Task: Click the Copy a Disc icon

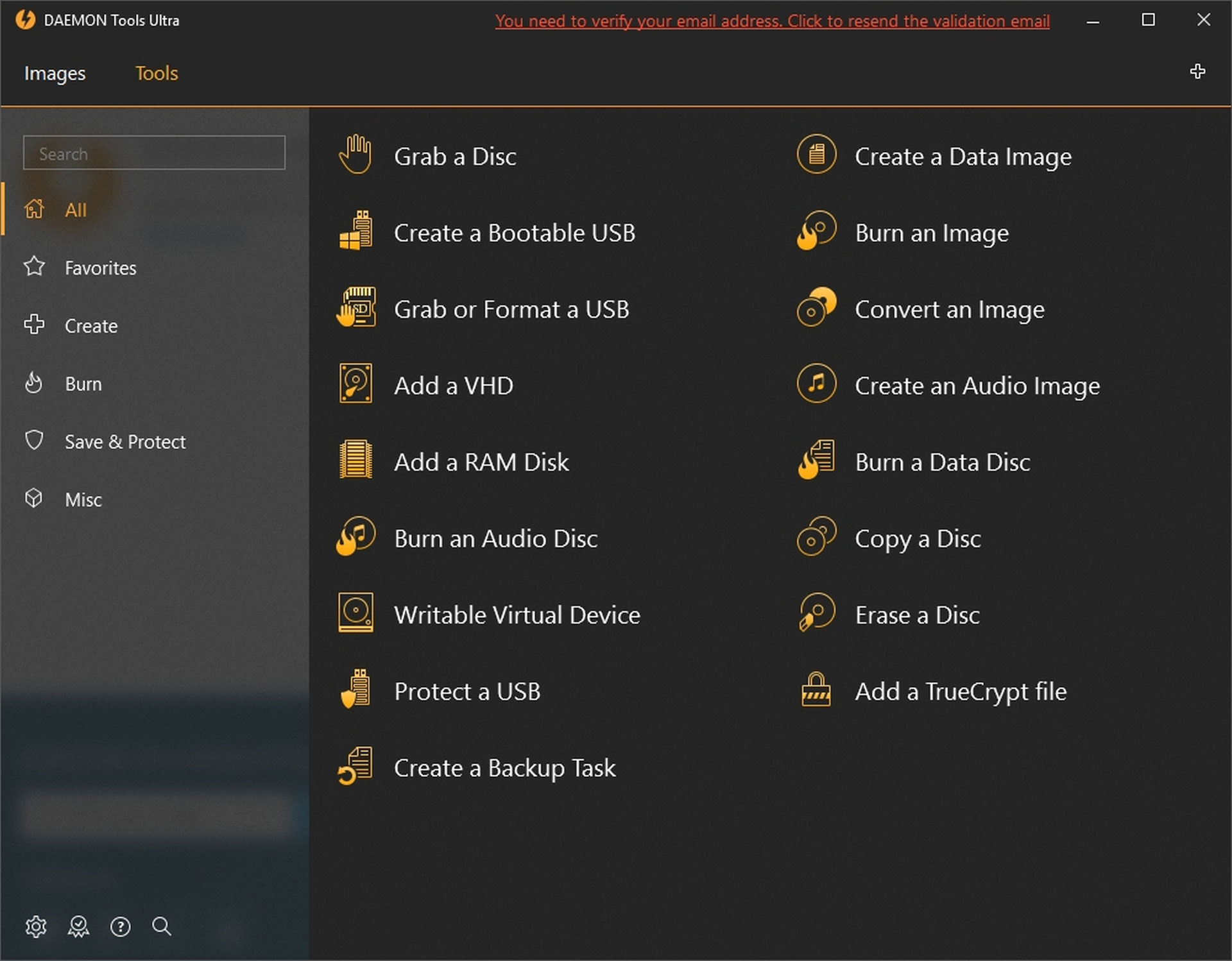Action: (816, 536)
